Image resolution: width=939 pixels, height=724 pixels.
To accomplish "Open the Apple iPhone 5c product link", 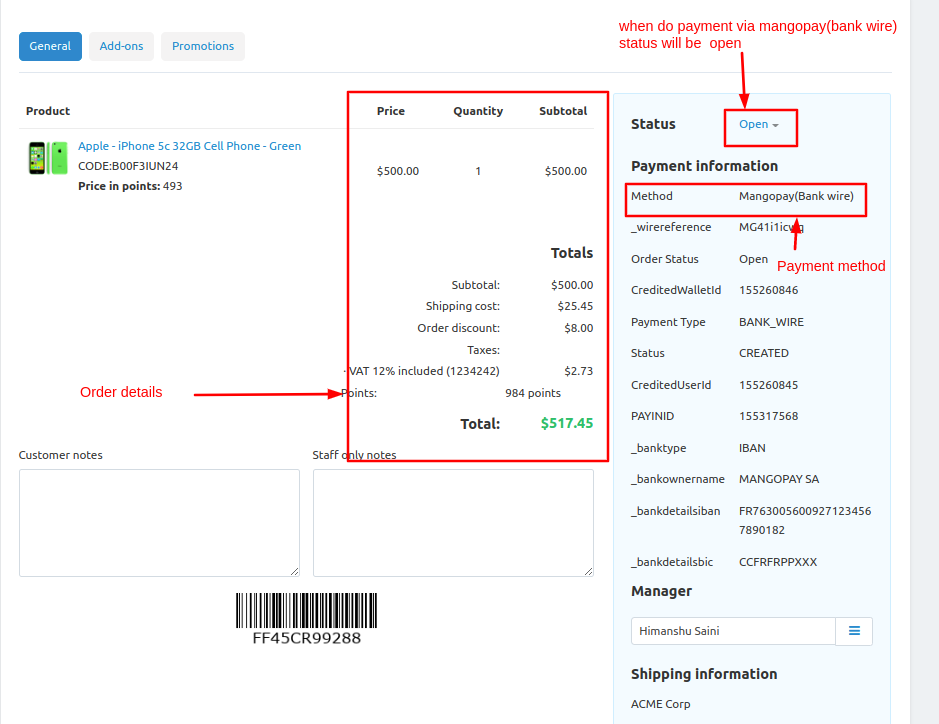I will (189, 146).
